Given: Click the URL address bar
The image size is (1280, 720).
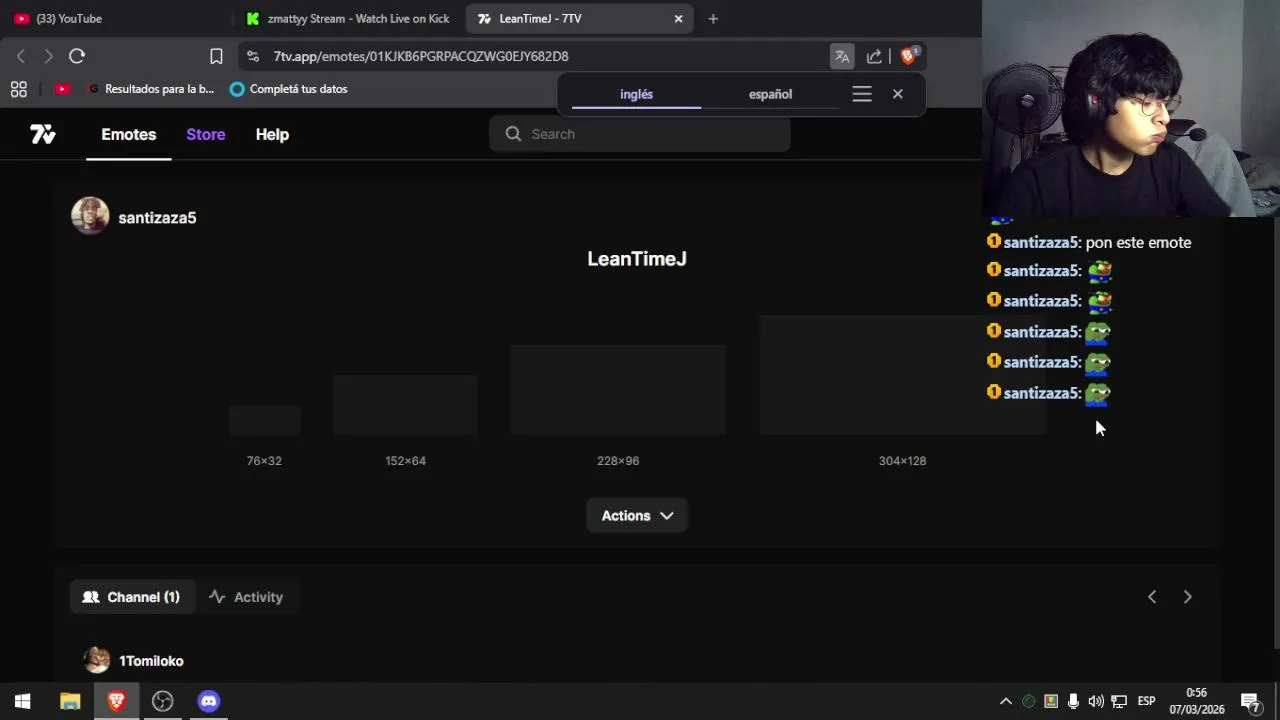Looking at the screenshot, I should (x=540, y=56).
